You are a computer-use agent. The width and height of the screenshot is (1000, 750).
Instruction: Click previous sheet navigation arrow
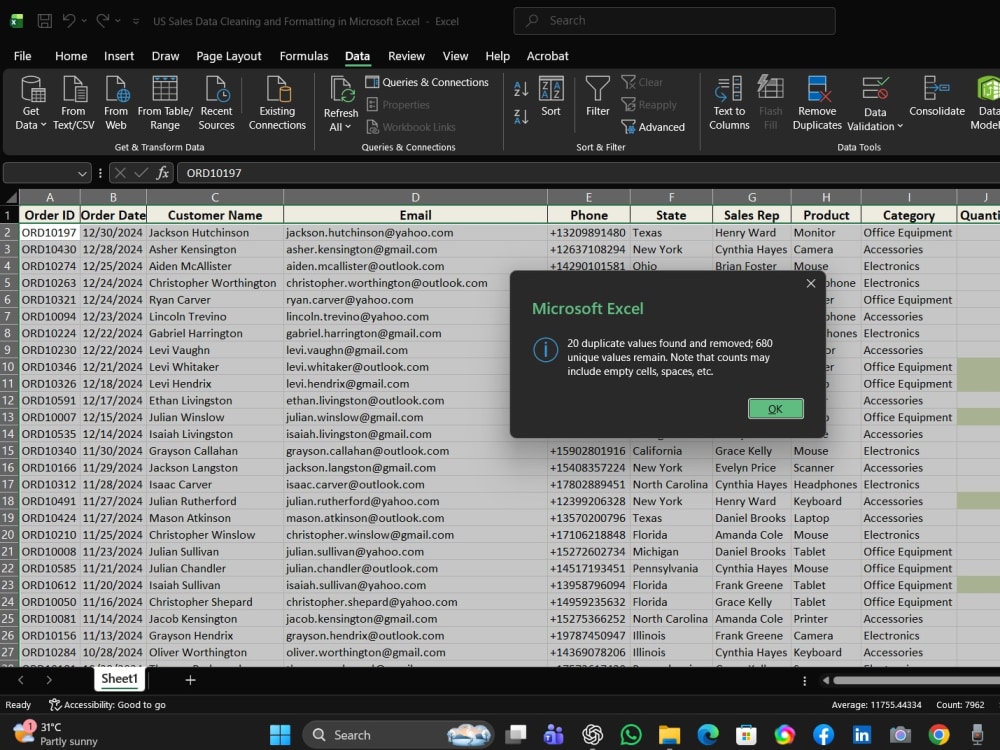pyautogui.click(x=21, y=680)
